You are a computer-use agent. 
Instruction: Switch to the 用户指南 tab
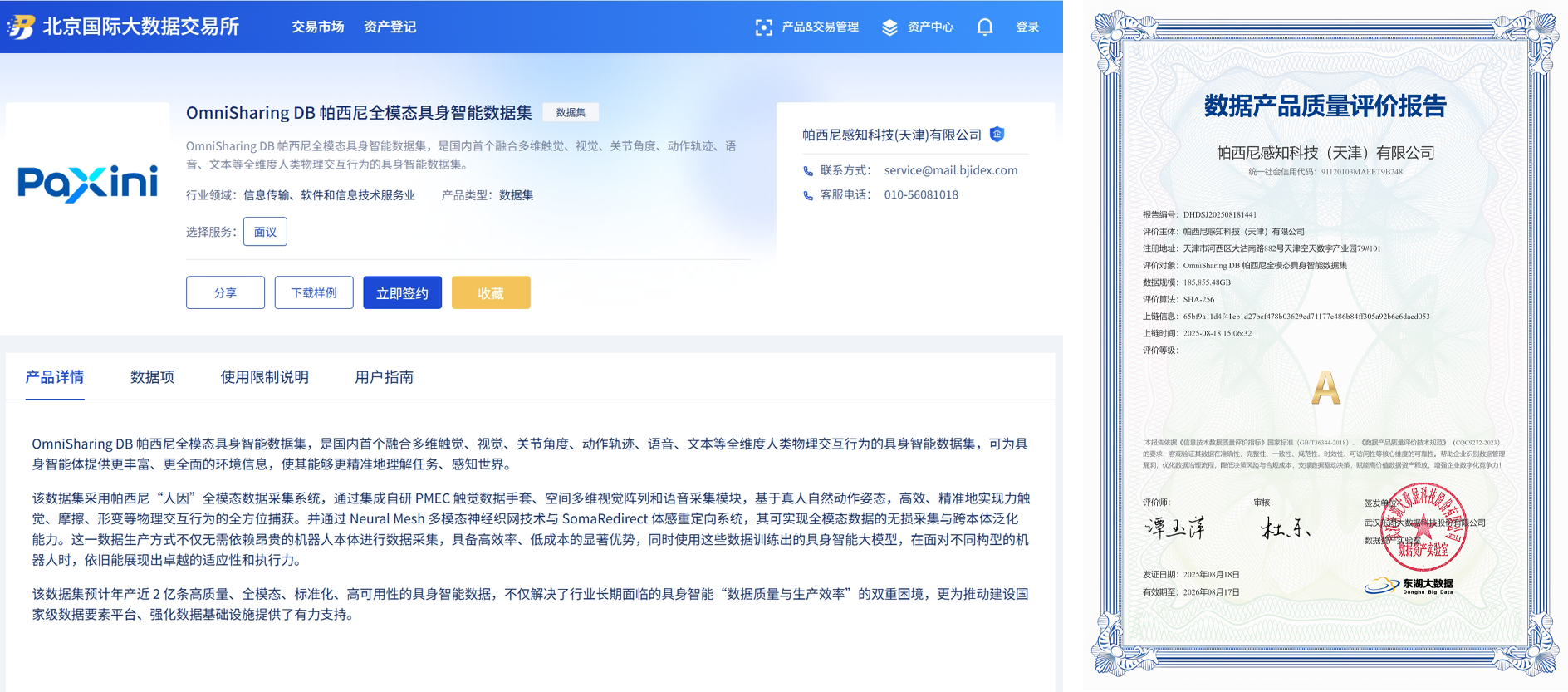384,377
